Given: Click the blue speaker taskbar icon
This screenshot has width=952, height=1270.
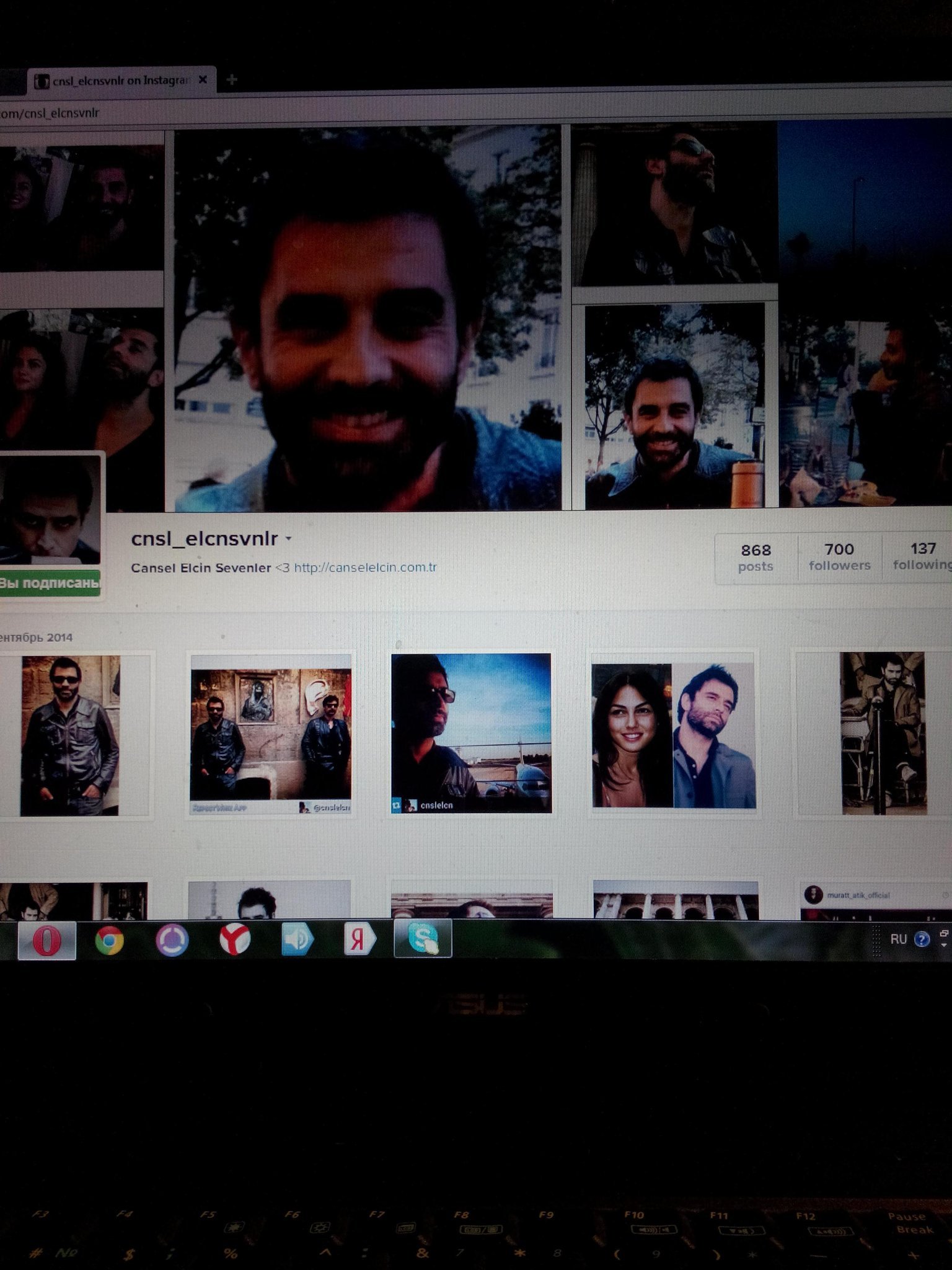Looking at the screenshot, I should [297, 940].
